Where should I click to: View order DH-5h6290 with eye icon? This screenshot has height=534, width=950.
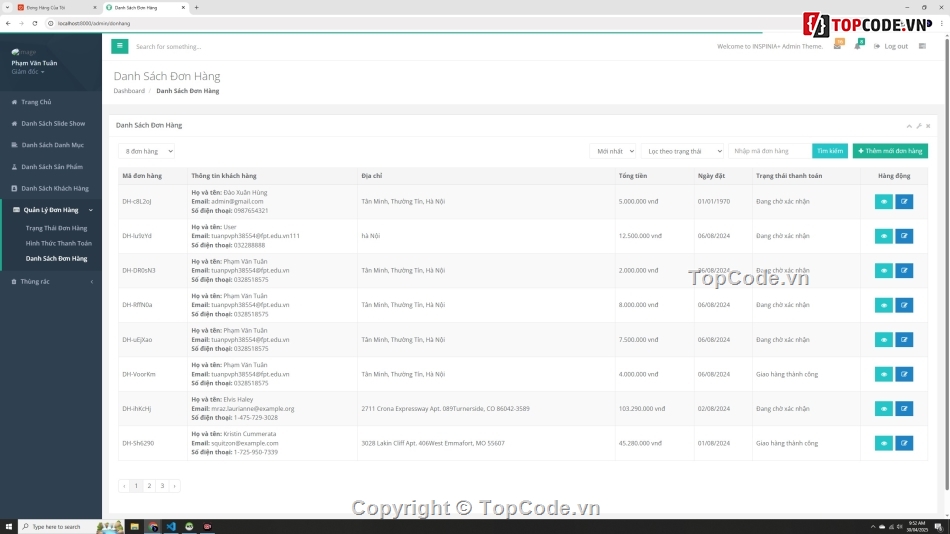883,443
